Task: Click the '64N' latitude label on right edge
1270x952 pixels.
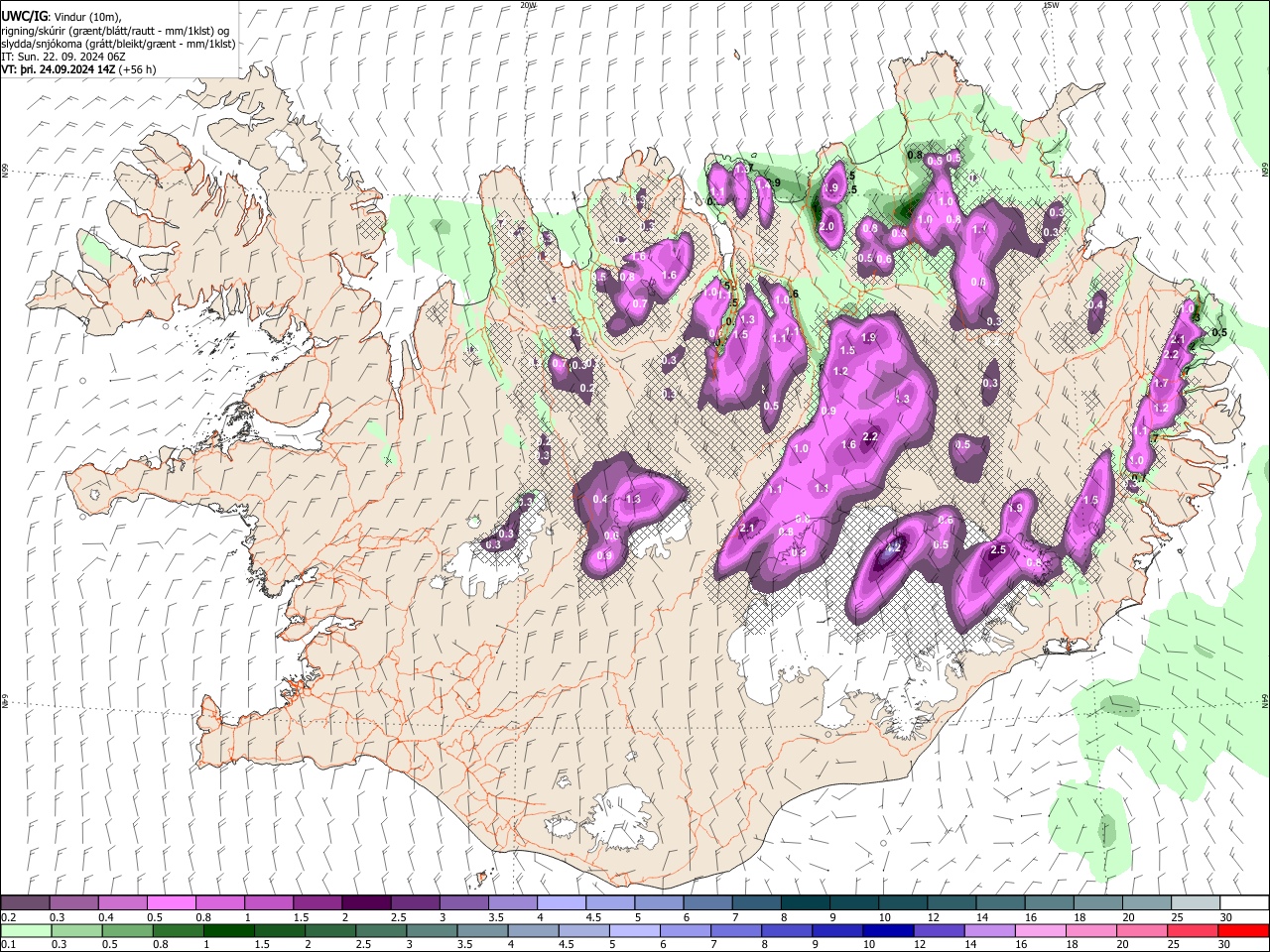Action: tap(1265, 700)
